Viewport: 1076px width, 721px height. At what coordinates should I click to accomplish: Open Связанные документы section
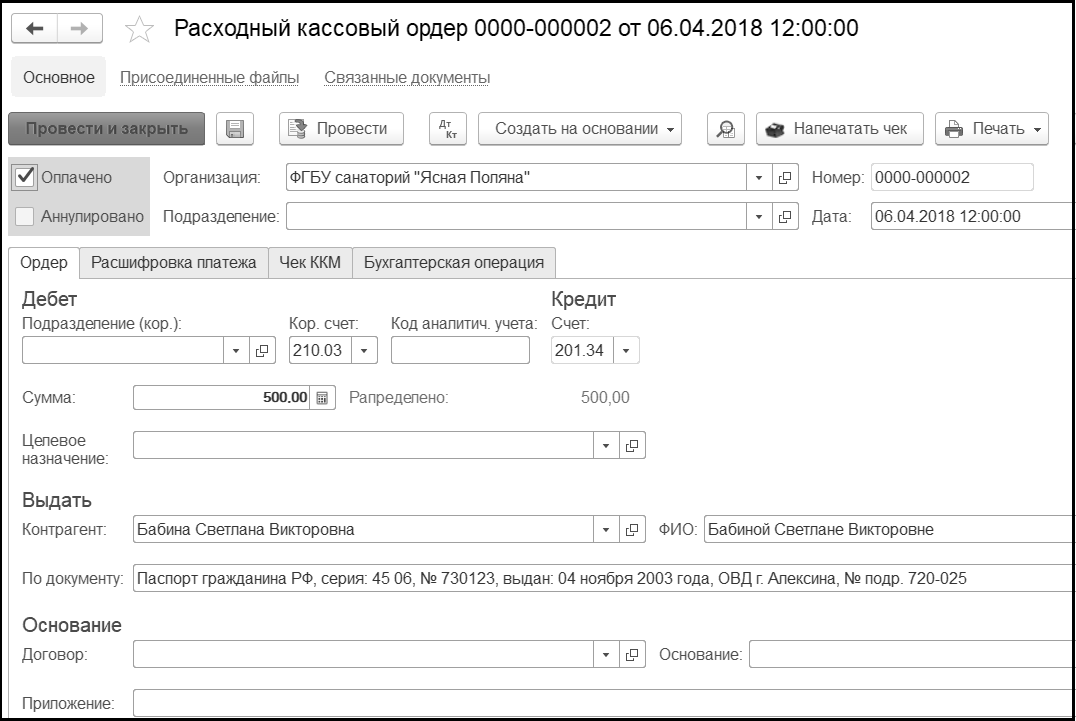click(x=407, y=78)
